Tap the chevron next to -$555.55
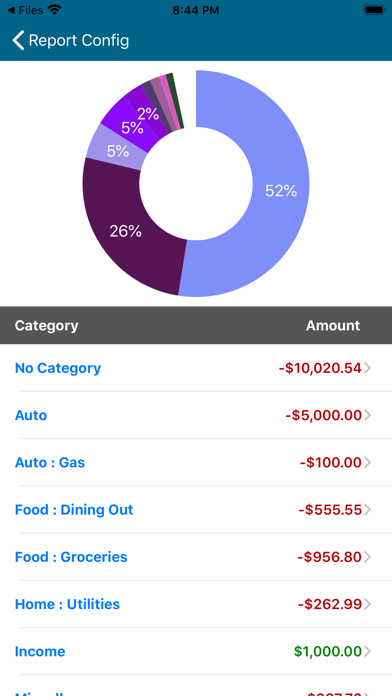 367,510
